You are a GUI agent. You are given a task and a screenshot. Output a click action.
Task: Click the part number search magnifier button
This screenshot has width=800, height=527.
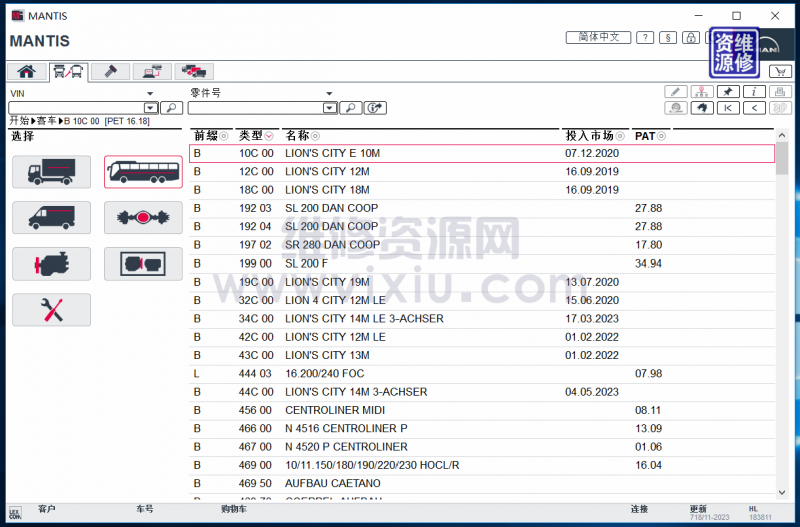coord(351,108)
